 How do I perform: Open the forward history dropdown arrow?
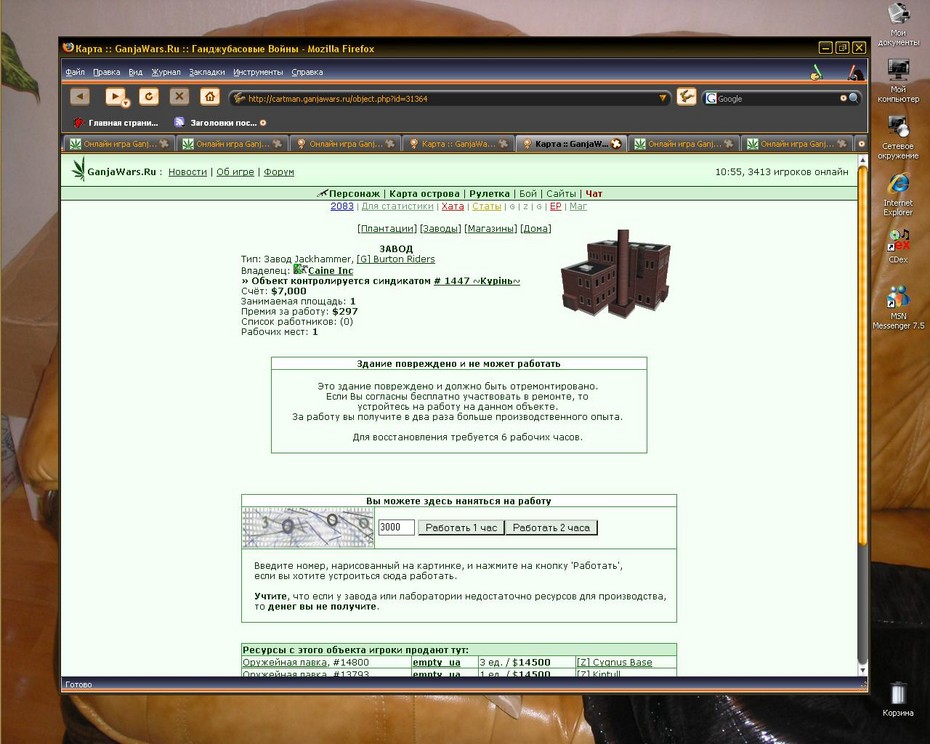126,103
